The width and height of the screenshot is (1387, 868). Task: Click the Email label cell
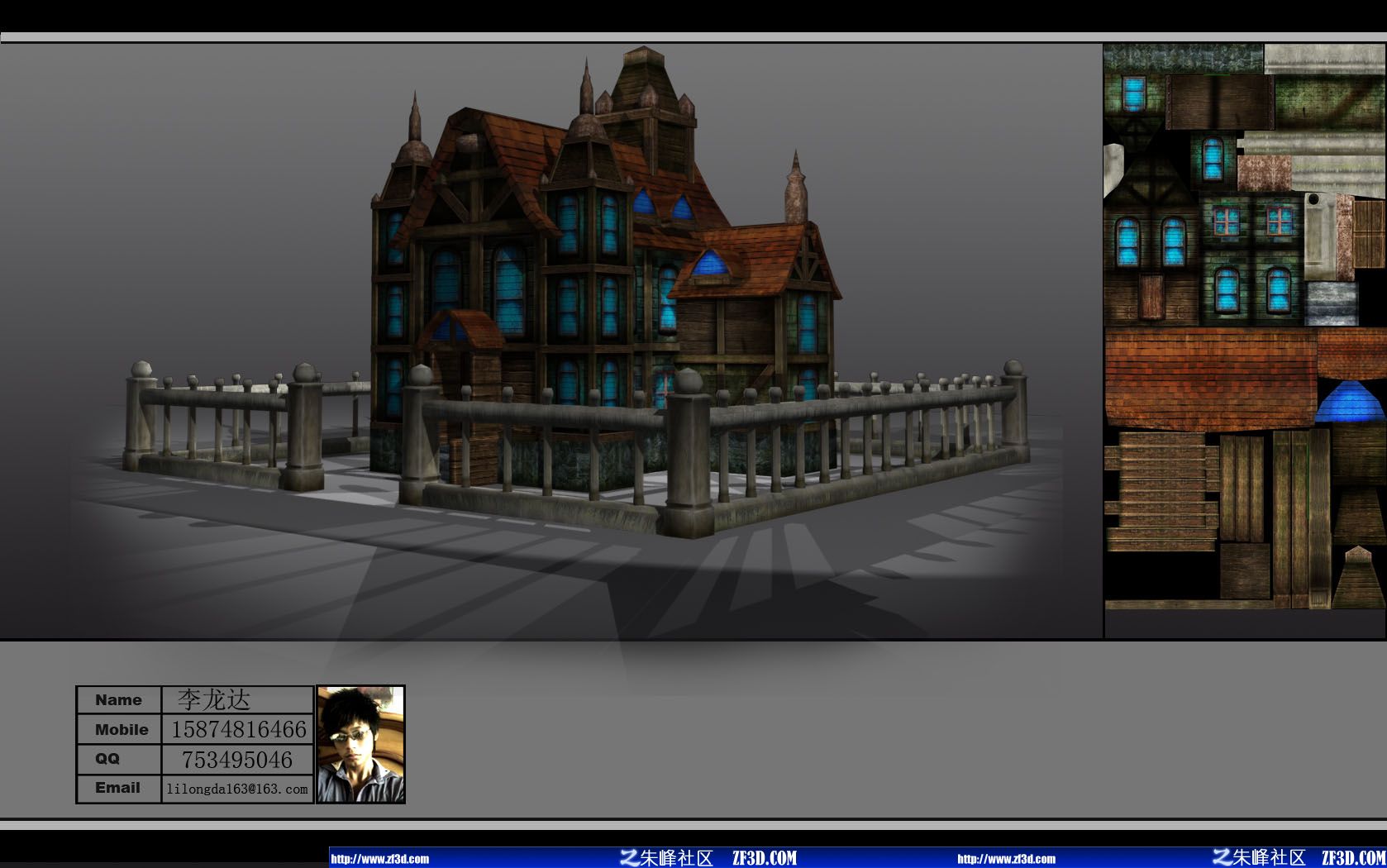click(119, 788)
